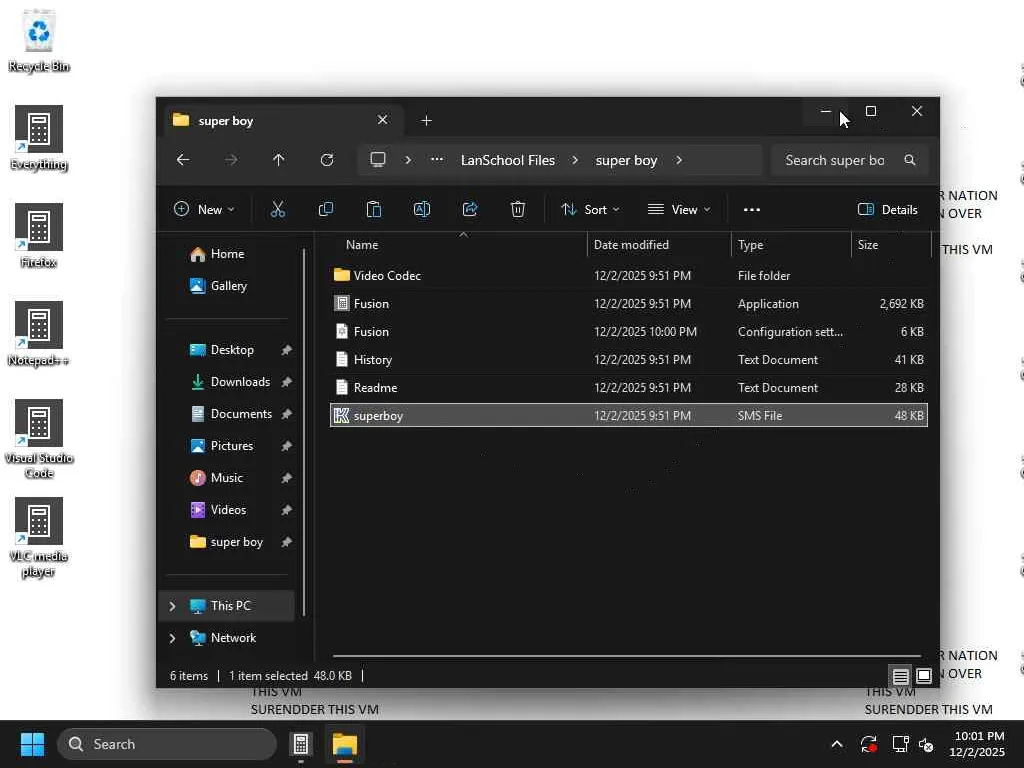Click the muted volume tray icon
This screenshot has height=768, width=1024.
(x=926, y=744)
